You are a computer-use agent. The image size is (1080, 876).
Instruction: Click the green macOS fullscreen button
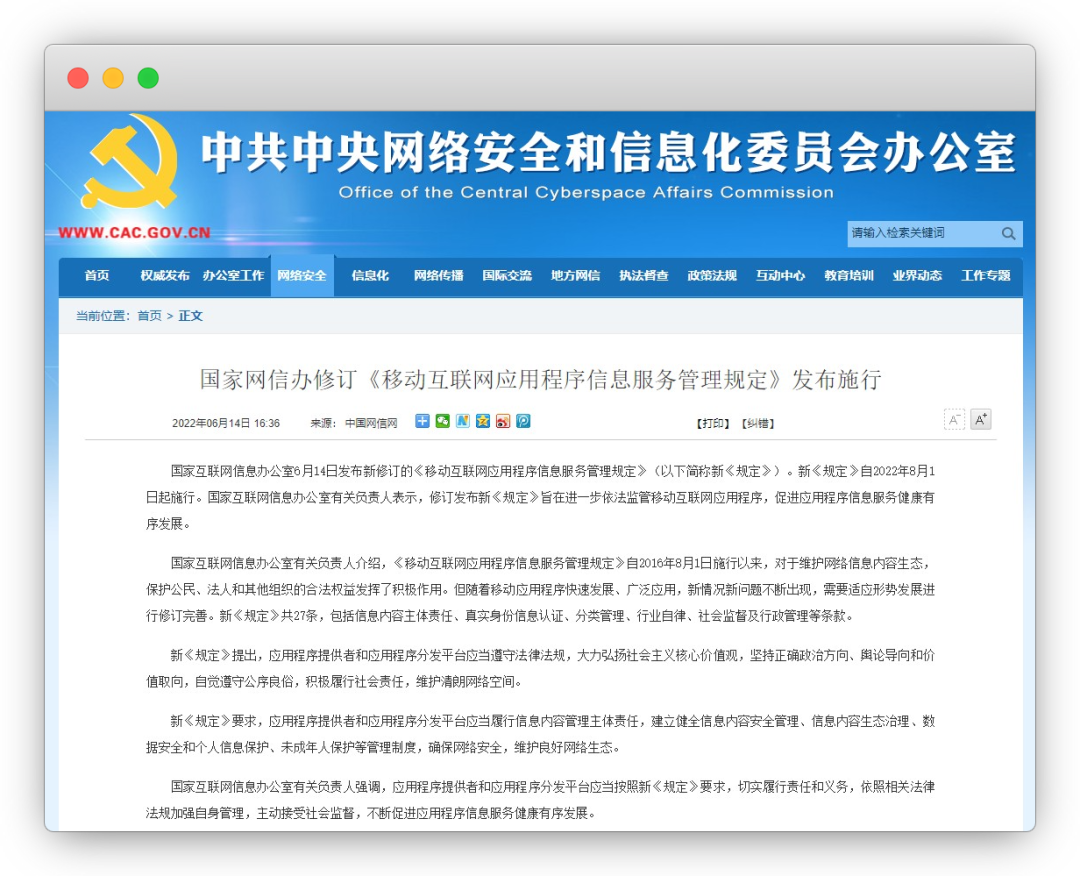[148, 78]
